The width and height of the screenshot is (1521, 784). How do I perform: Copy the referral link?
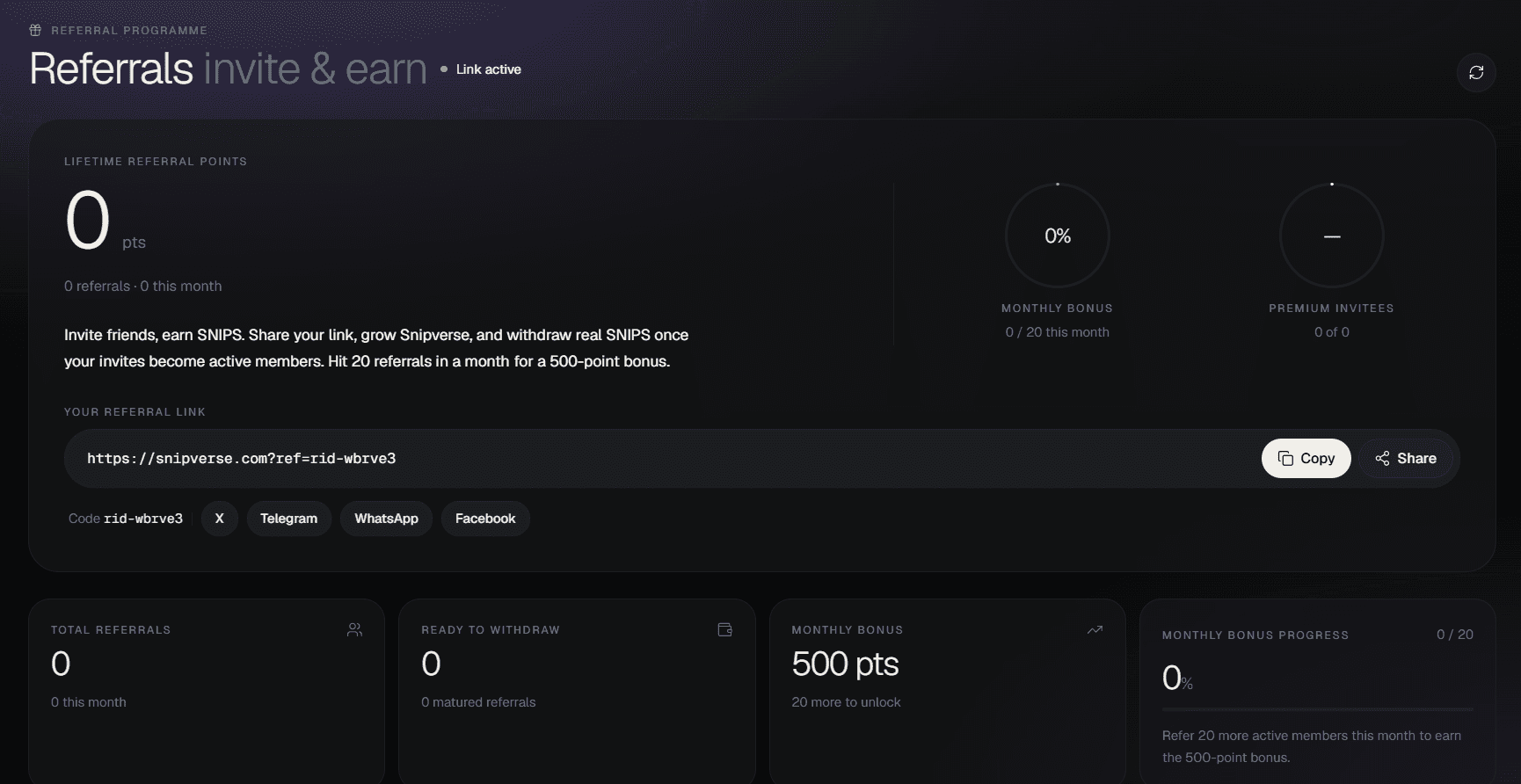tap(1306, 458)
